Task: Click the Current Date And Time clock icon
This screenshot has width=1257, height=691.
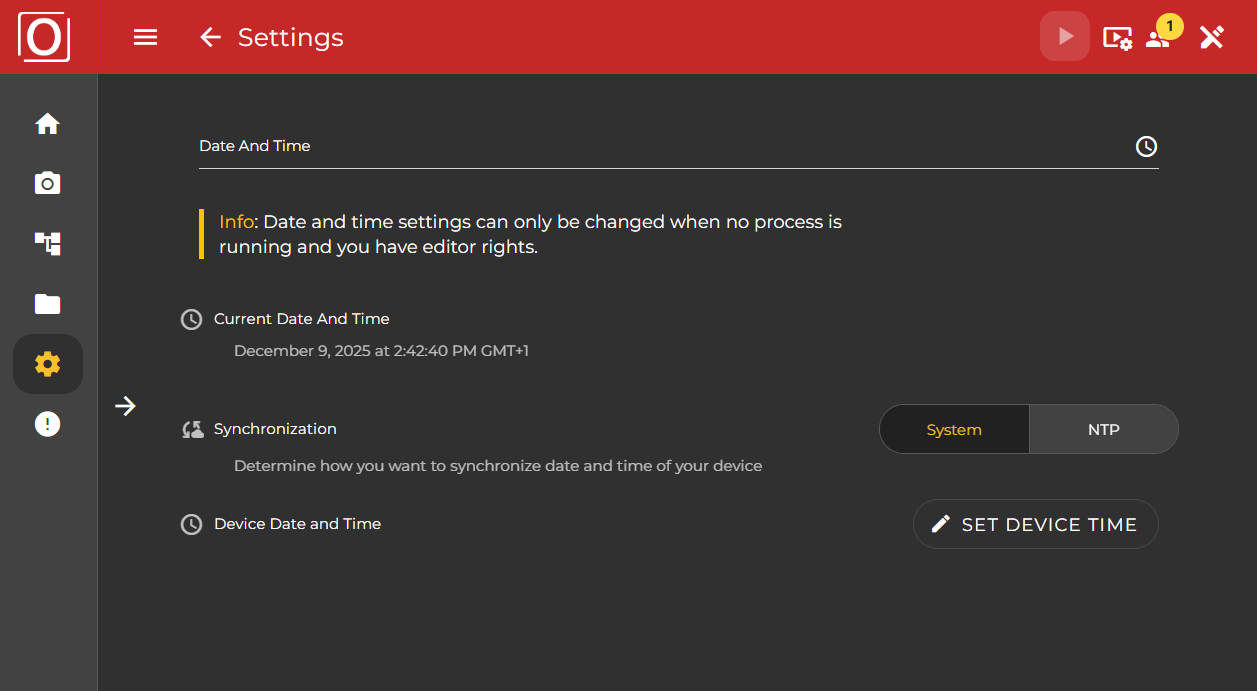Action: pos(191,318)
